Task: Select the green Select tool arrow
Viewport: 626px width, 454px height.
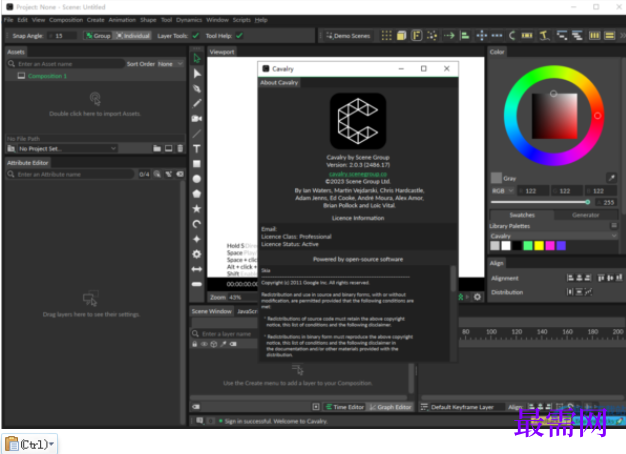Action: pos(197,58)
